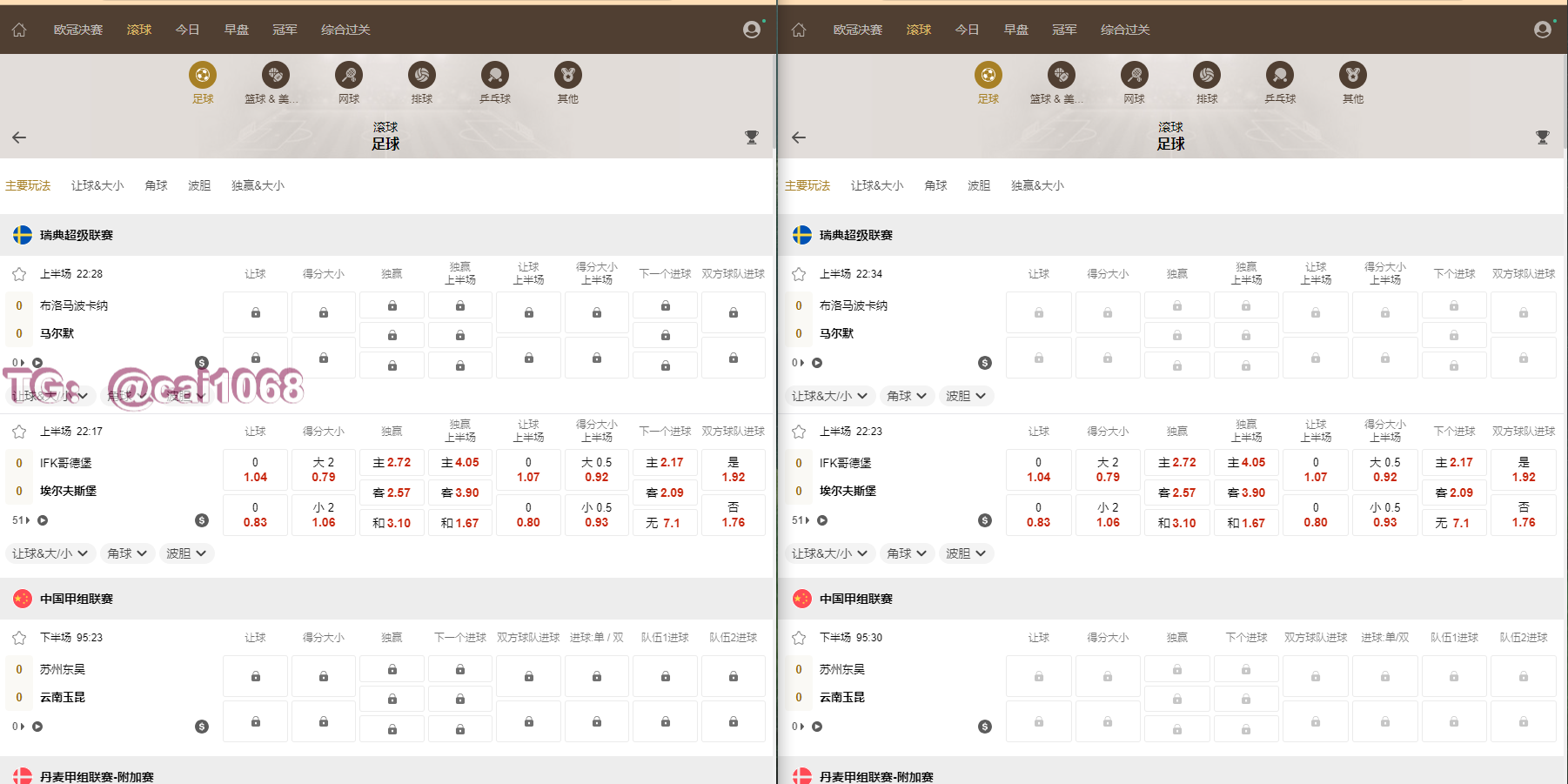This screenshot has height=784, width=1568.
Task: Open 波胆 dropdown under 埃尔夫斯堡 match, right panel
Action: coord(965,553)
